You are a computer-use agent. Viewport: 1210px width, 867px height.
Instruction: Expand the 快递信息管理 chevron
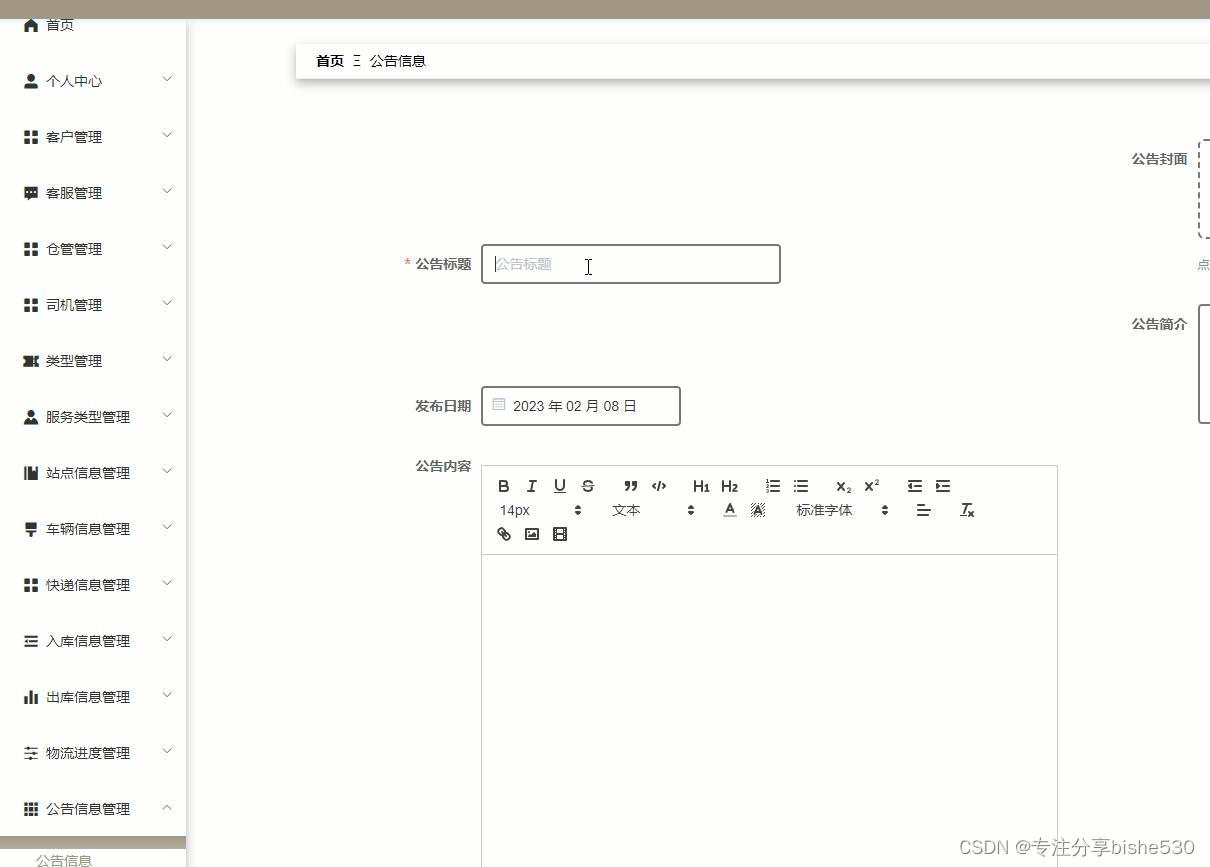167,583
